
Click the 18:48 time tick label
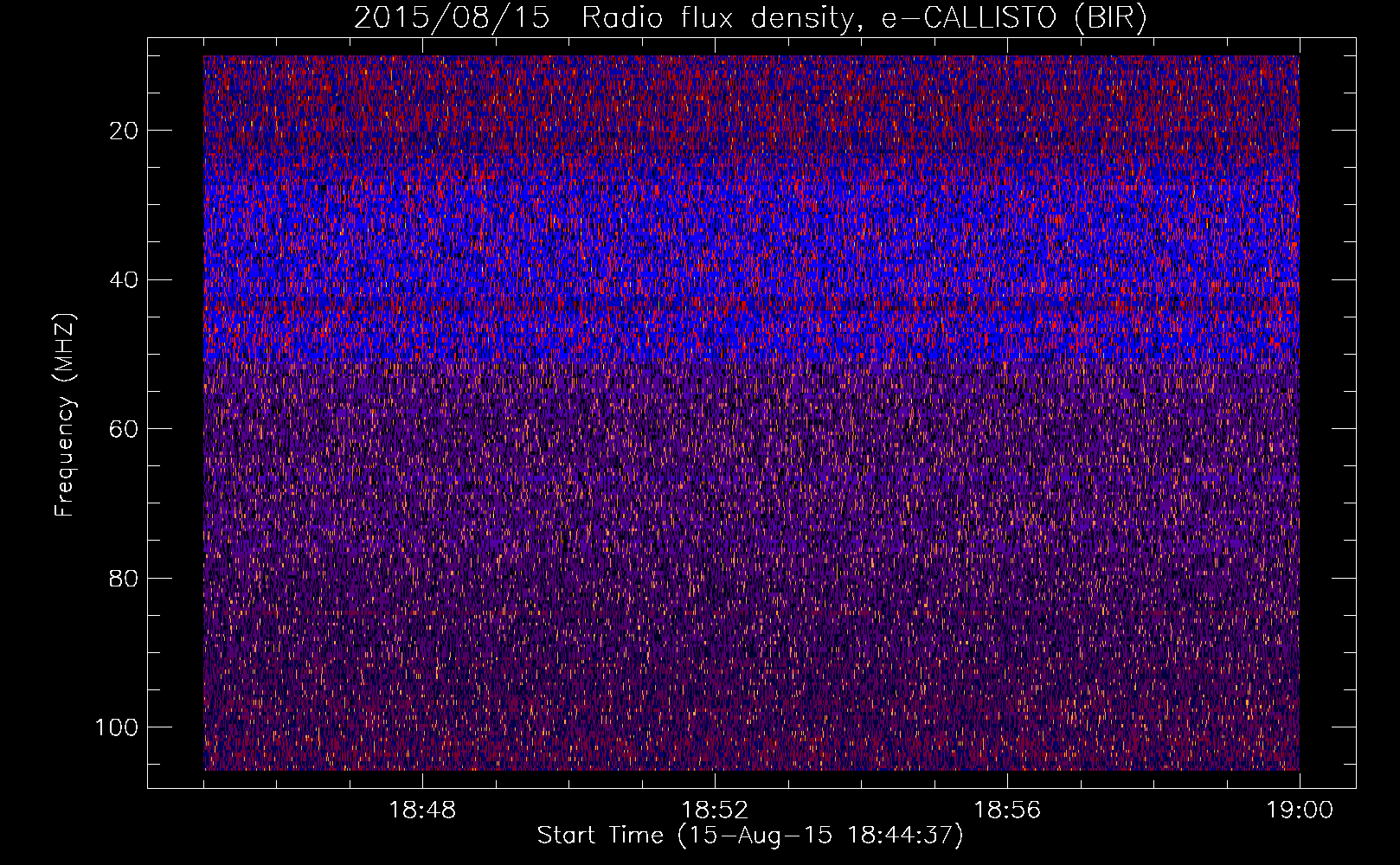[422, 811]
